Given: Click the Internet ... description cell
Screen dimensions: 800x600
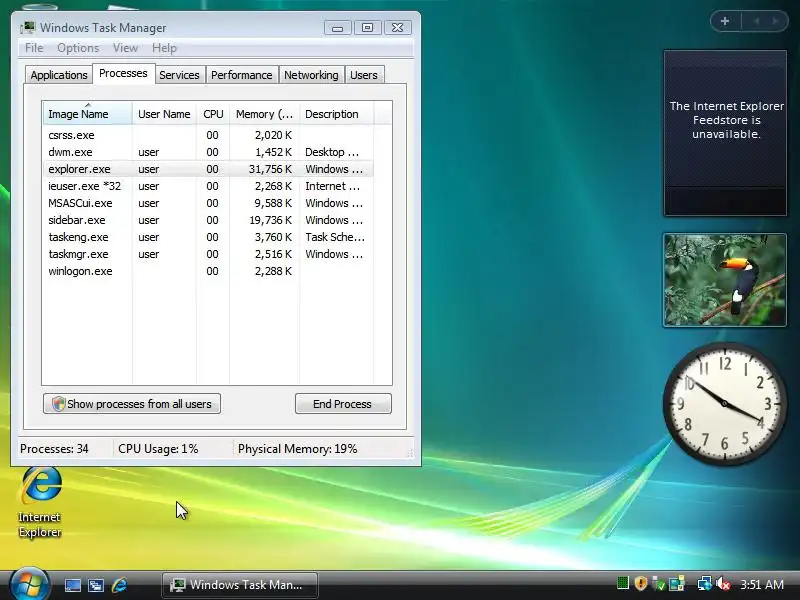Looking at the screenshot, I should 332,186.
